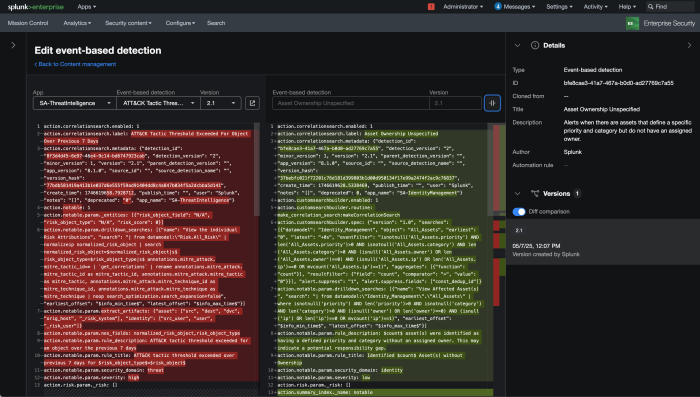Open the Administrator dropdown

463,7
